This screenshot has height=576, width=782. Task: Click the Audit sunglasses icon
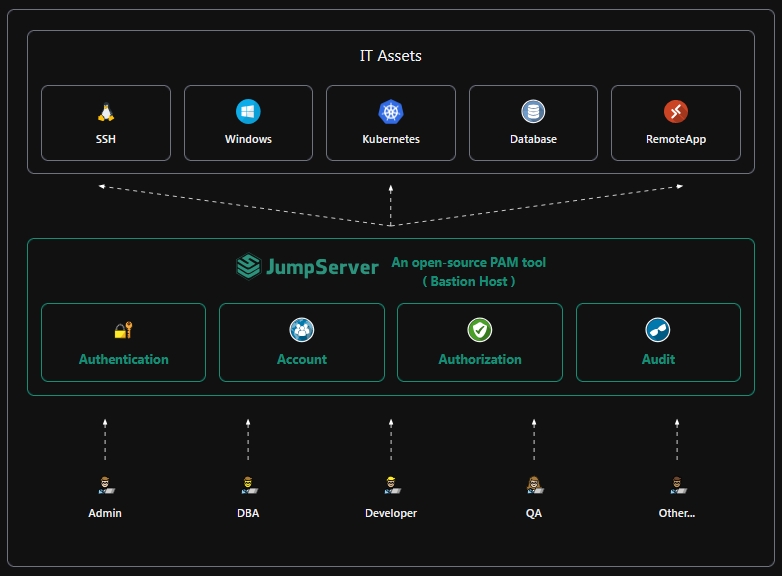658,330
